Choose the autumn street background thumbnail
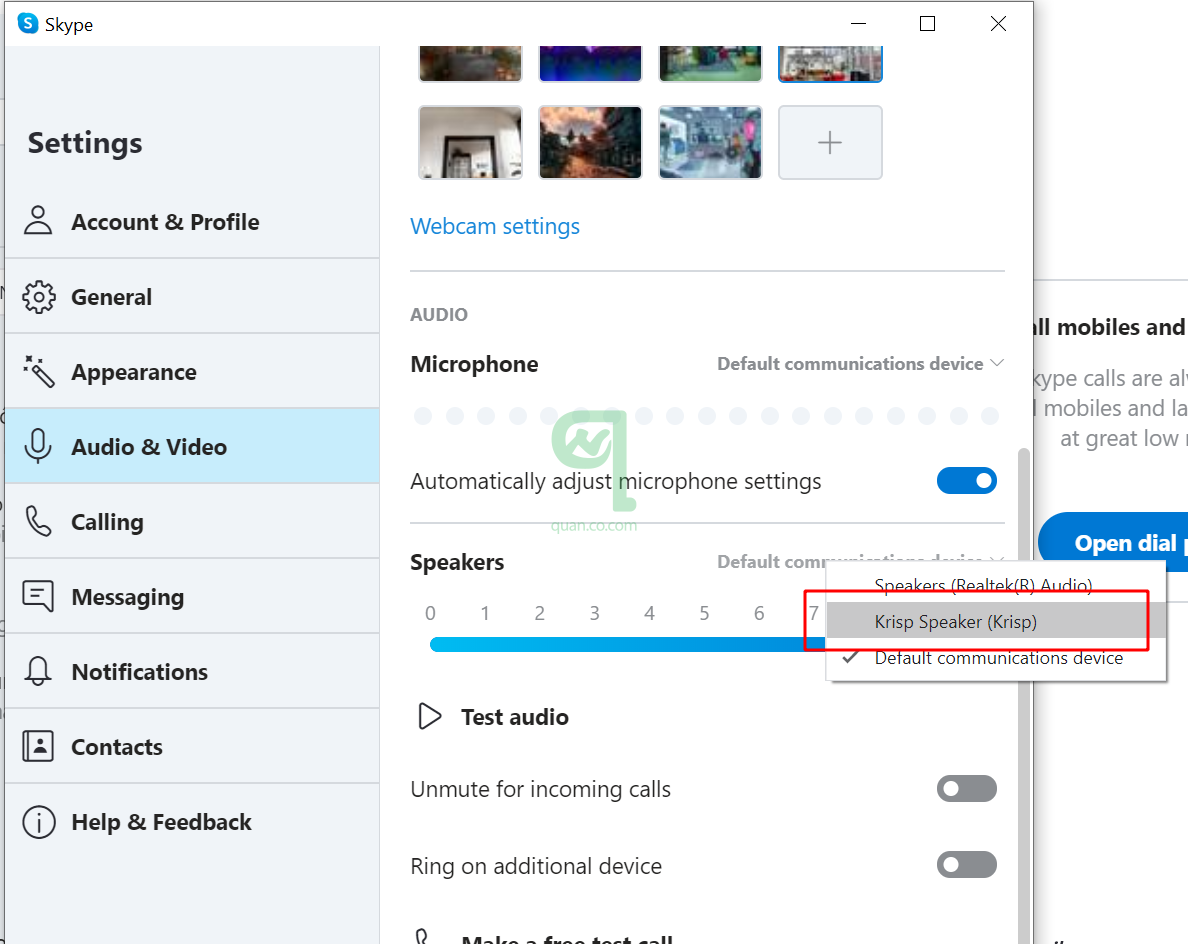Image resolution: width=1188 pixels, height=944 pixels. coord(590,142)
